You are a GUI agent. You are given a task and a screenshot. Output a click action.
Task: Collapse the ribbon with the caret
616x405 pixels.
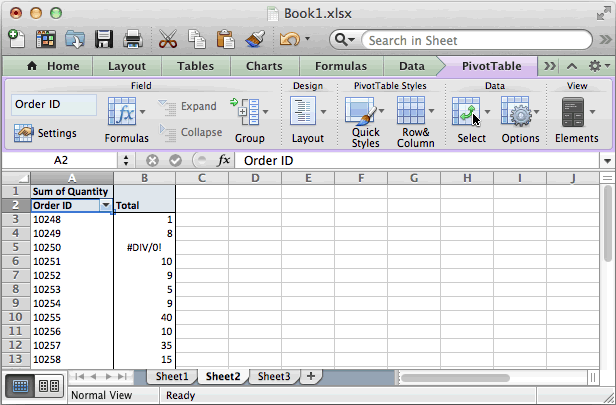point(572,66)
